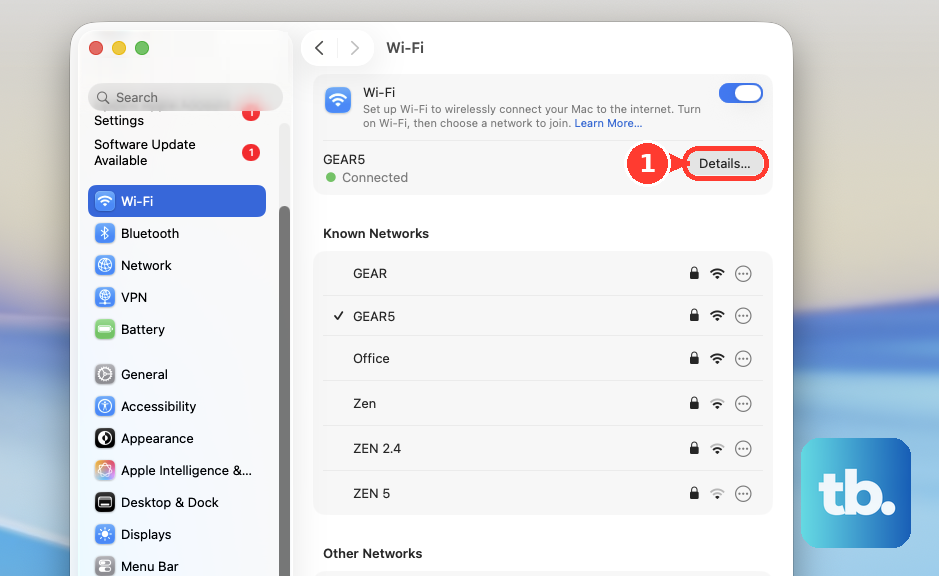Click the Bluetooth sidebar icon
This screenshot has height=576, width=939.
click(x=105, y=234)
